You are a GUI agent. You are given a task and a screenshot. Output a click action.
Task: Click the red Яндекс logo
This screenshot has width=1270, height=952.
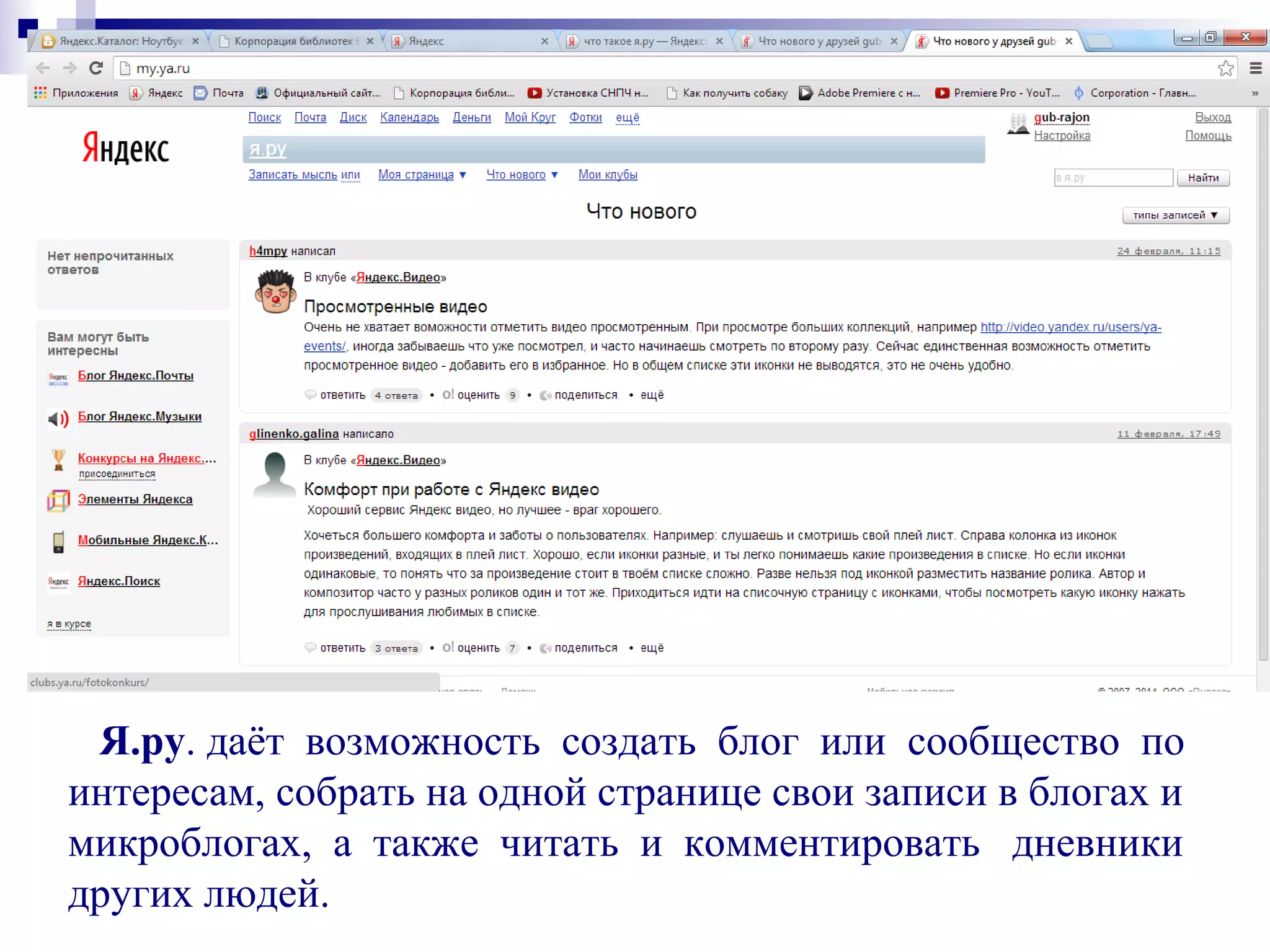click(x=126, y=148)
